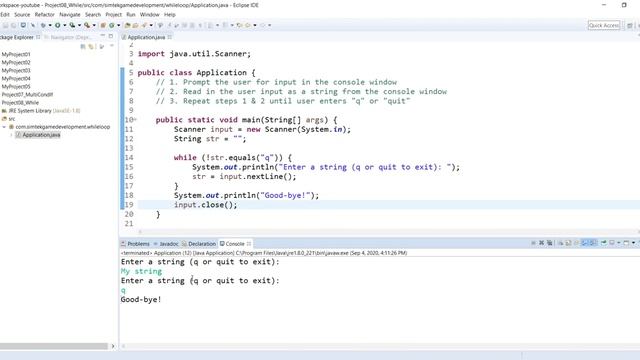The width and height of the screenshot is (640, 360).
Task: Toggle Link with Editor in Package Explorer
Action: (91, 47)
